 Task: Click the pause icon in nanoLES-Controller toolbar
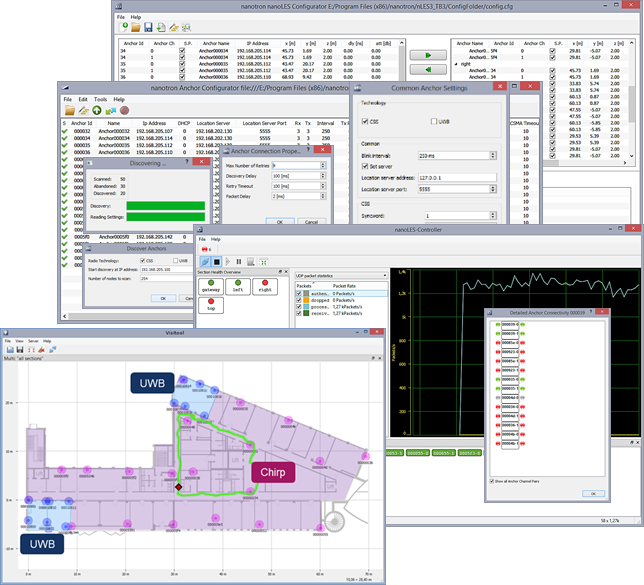pyautogui.click(x=239, y=262)
